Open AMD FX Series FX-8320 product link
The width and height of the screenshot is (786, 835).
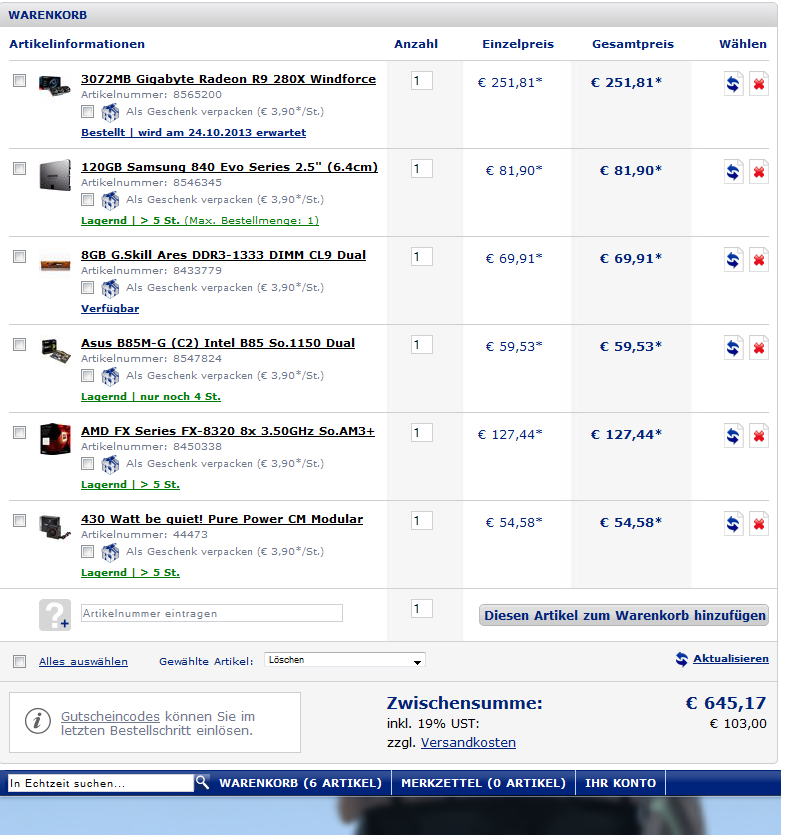pos(228,431)
